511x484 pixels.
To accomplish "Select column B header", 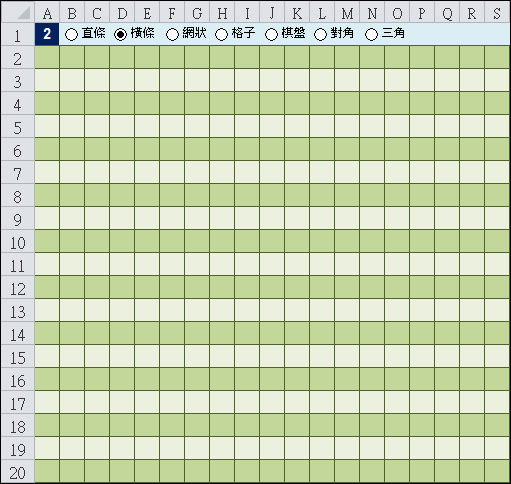I will (x=72, y=13).
